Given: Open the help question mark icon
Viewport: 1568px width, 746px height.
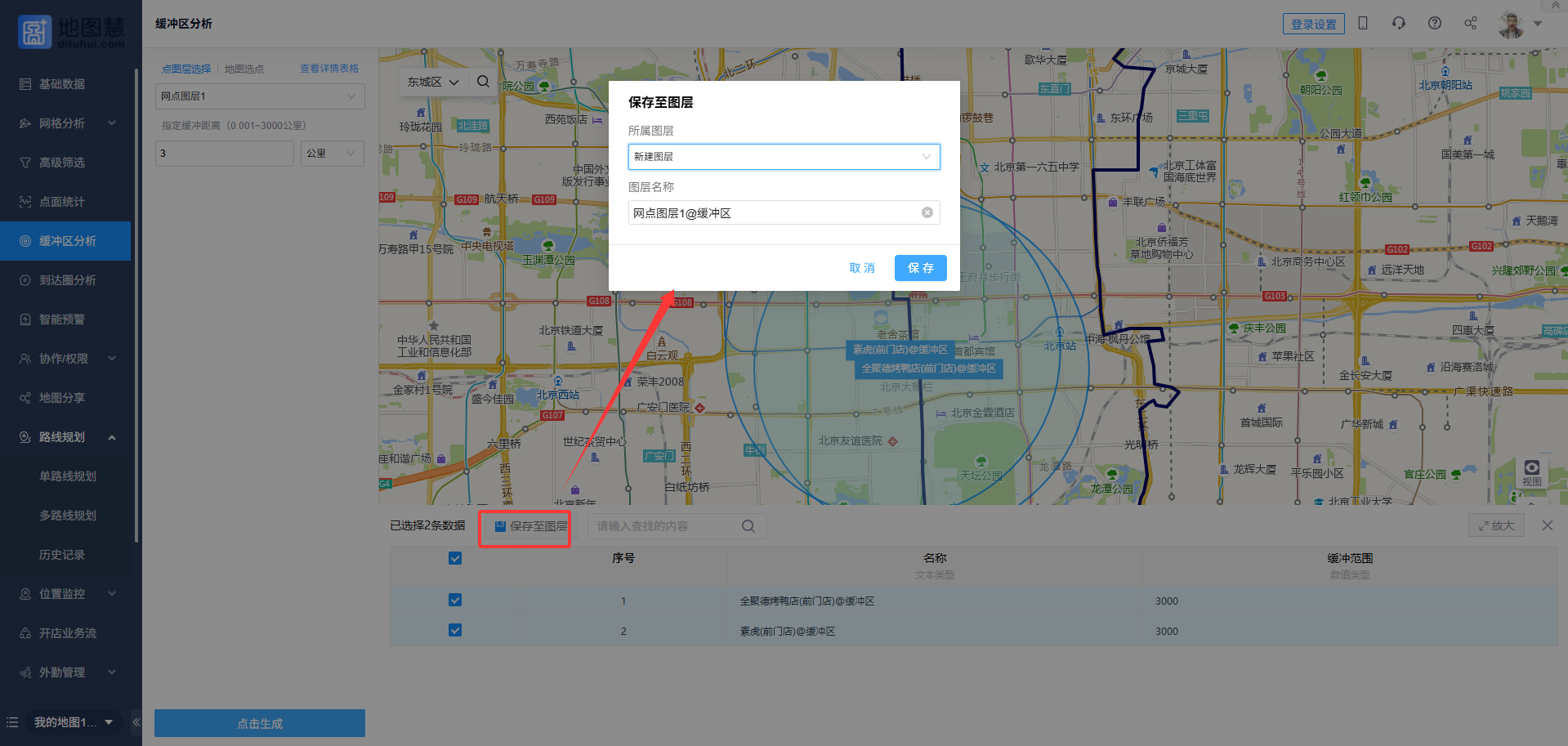Looking at the screenshot, I should click(1434, 23).
